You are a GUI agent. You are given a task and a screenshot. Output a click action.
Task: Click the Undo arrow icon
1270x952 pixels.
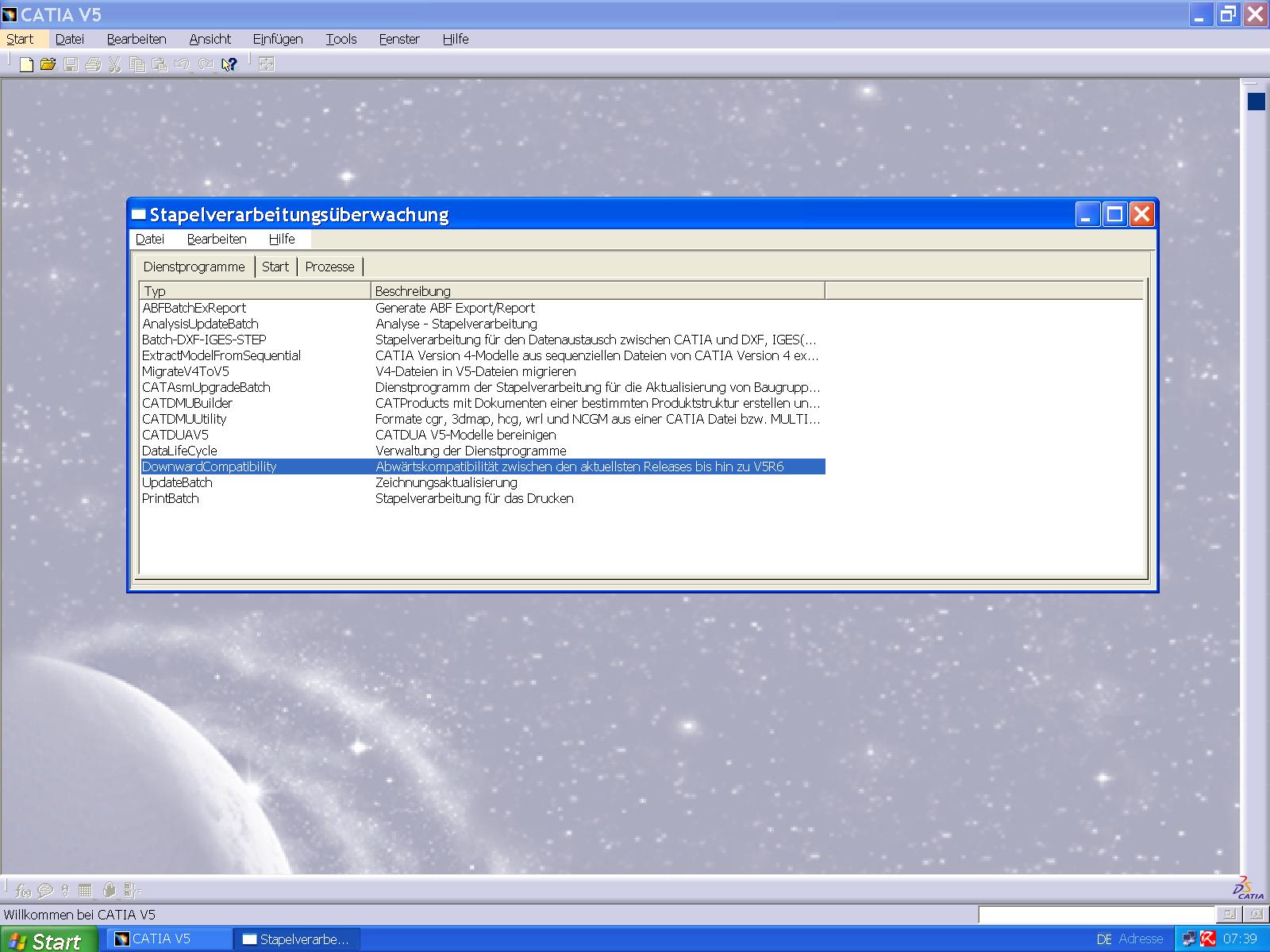point(183,64)
